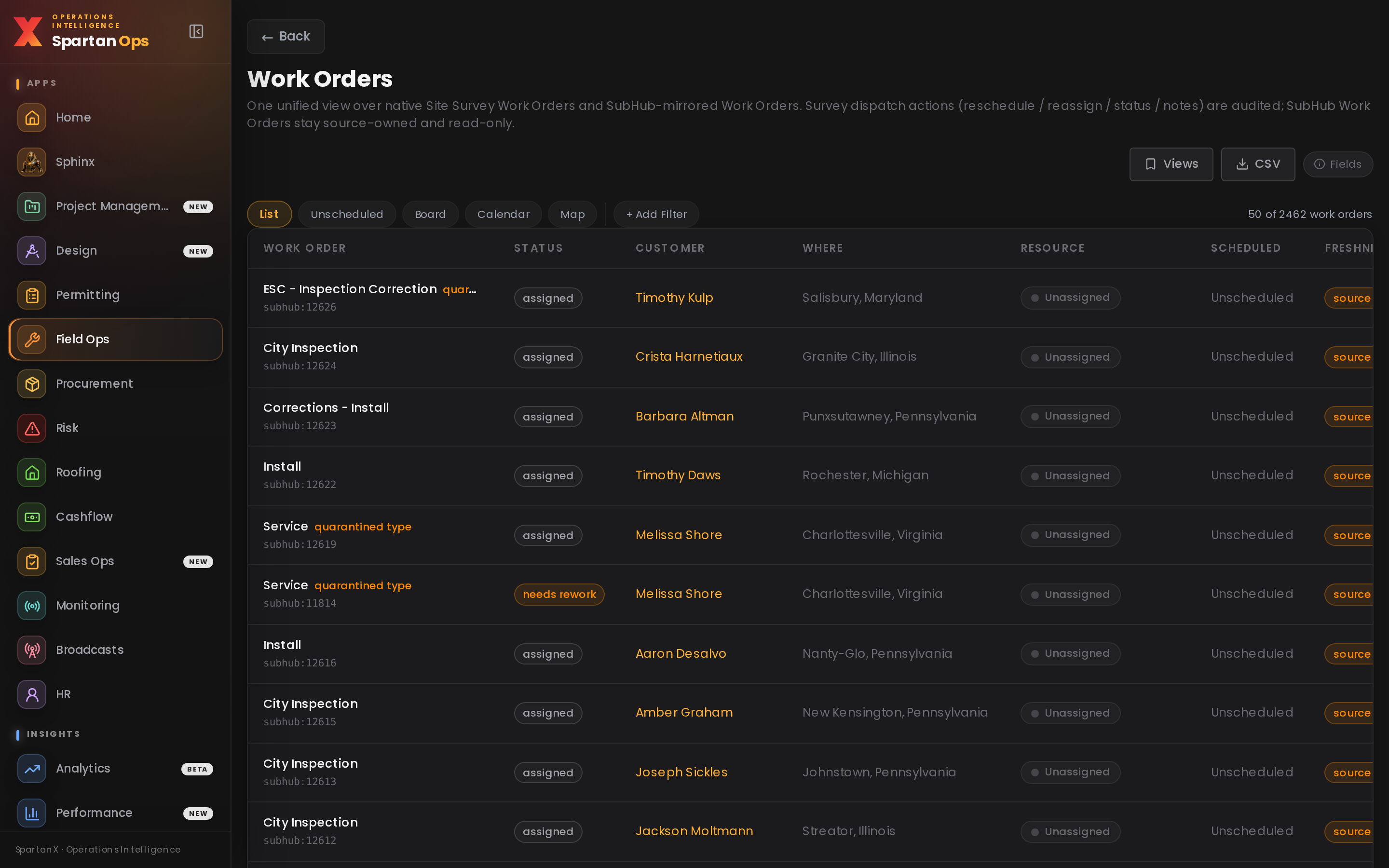Switch to Unscheduled tab
Screen dimensions: 1389x868
[347, 214]
